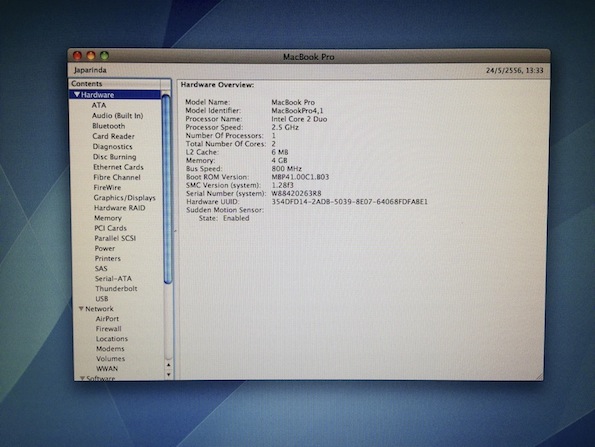Select the Hardware category row

115,94
